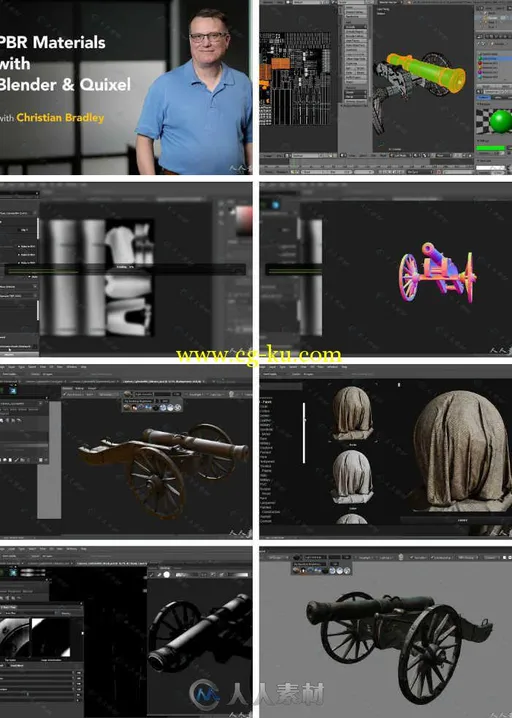The image size is (512, 718).
Task: Click first sphere in the gray-background cannon popup
Action: [x=296, y=571]
